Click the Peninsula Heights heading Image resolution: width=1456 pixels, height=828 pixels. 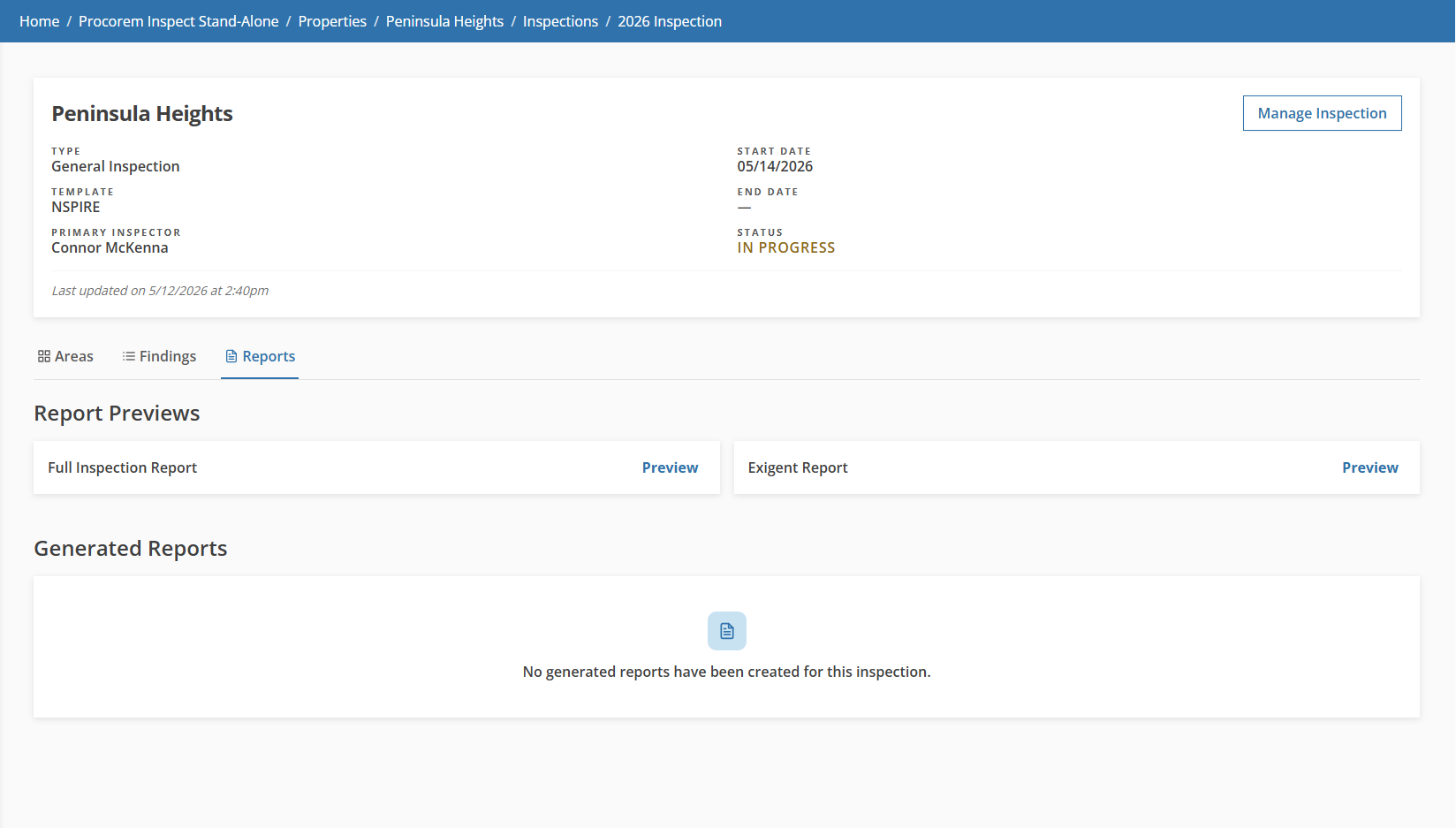point(142,114)
